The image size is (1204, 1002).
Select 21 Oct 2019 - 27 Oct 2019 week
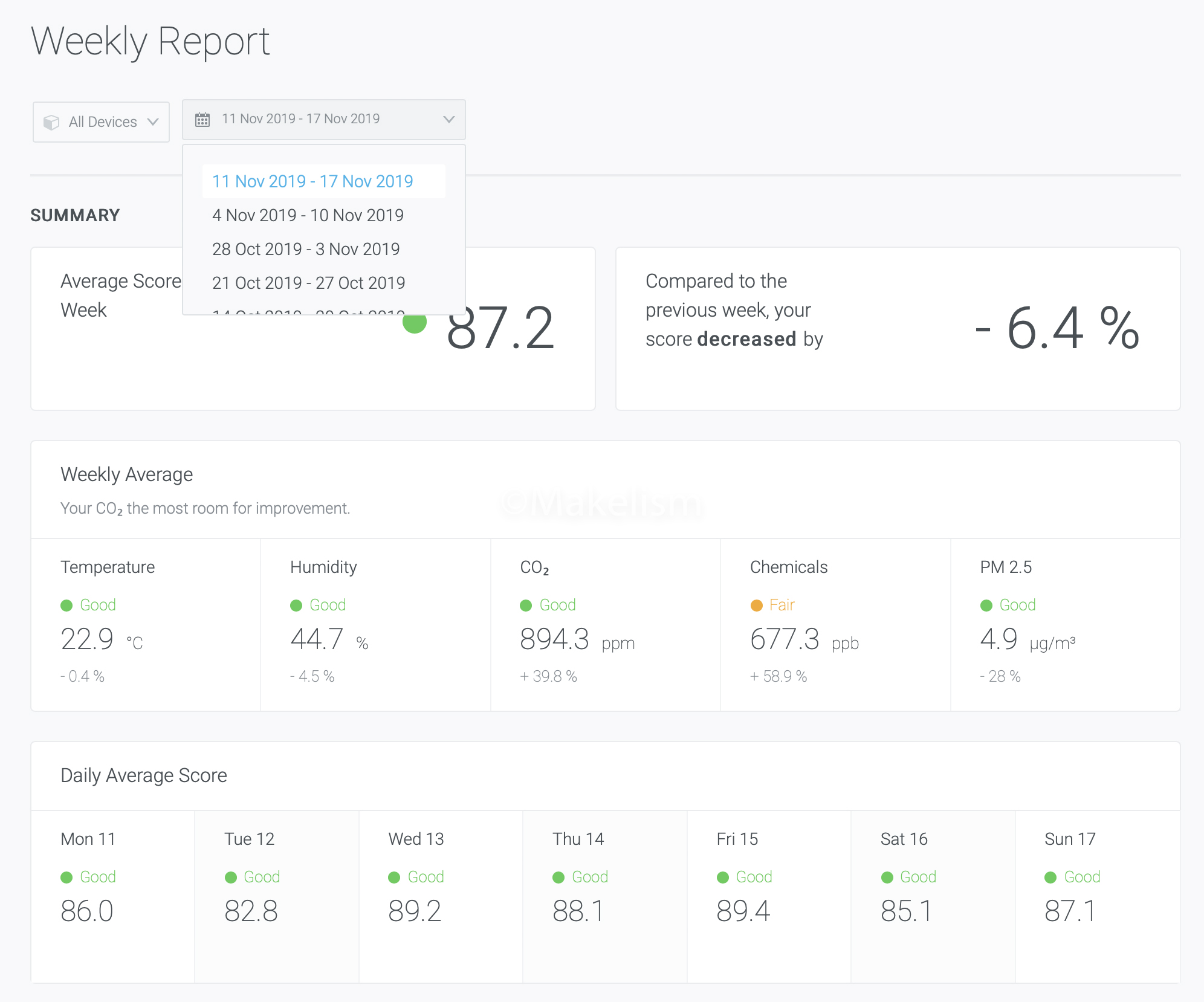308,283
